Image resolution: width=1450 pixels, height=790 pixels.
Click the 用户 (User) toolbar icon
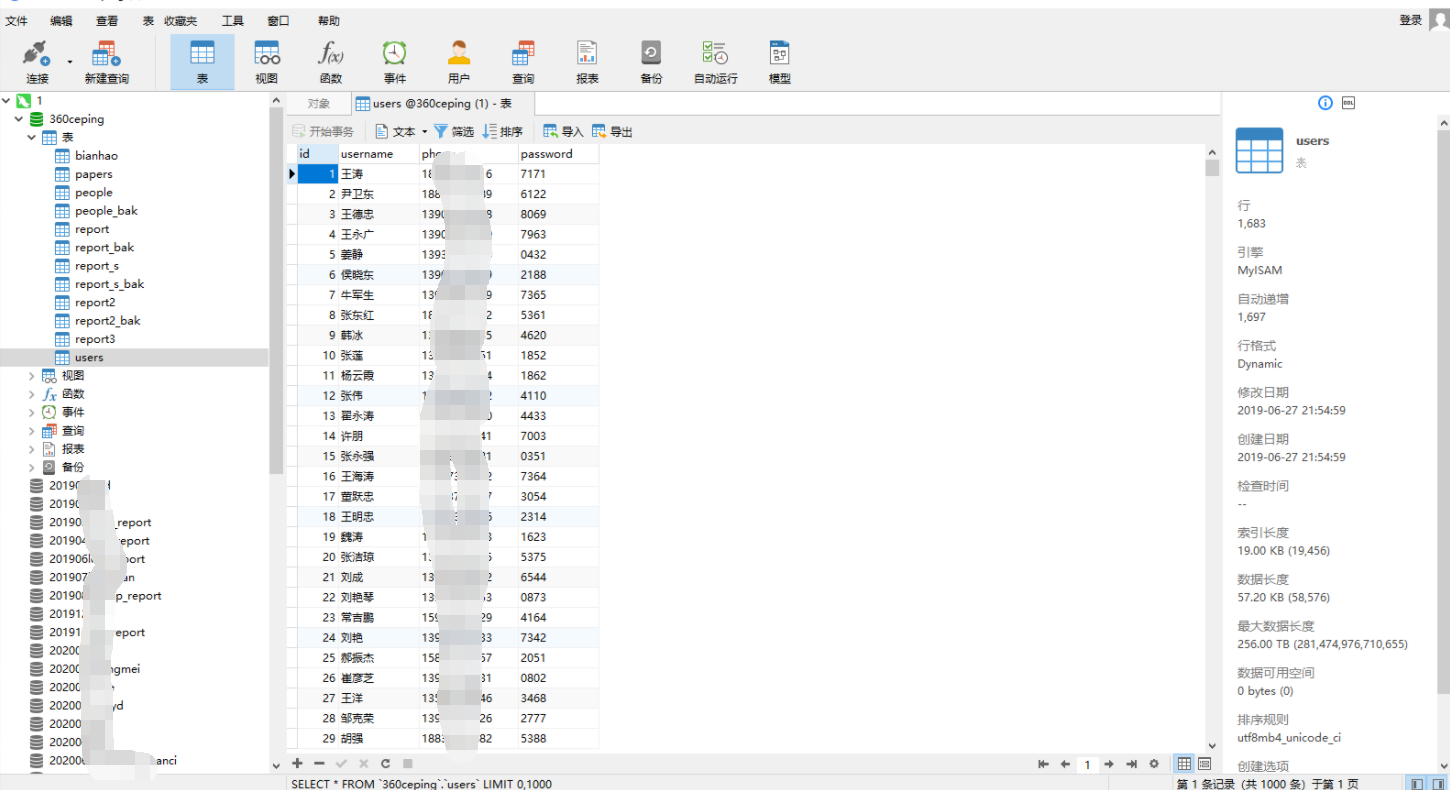[x=459, y=62]
